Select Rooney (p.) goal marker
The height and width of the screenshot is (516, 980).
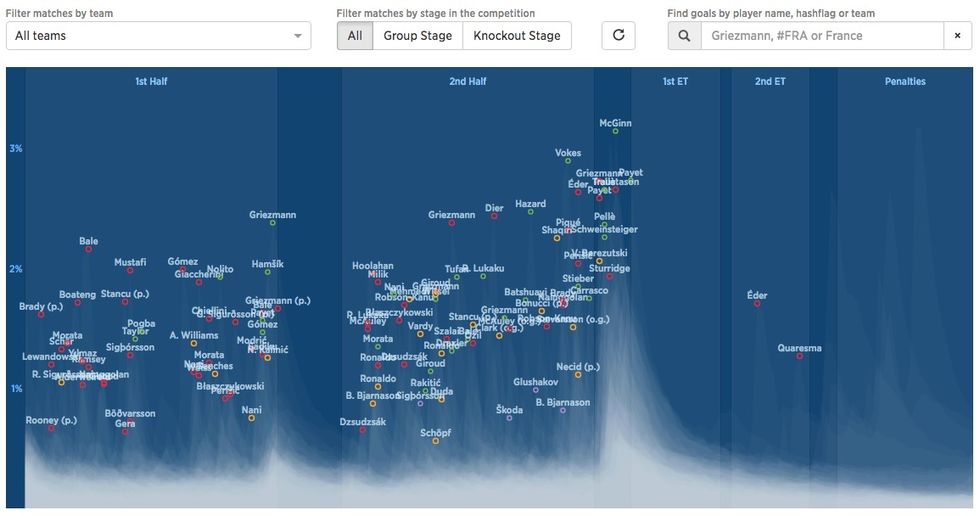click(51, 429)
